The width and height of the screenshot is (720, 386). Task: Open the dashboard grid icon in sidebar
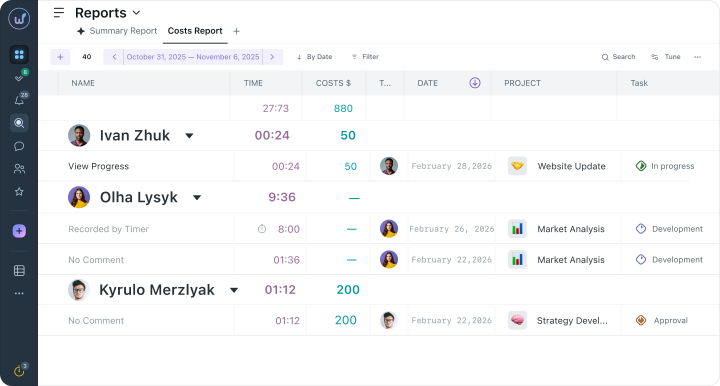tap(19, 55)
